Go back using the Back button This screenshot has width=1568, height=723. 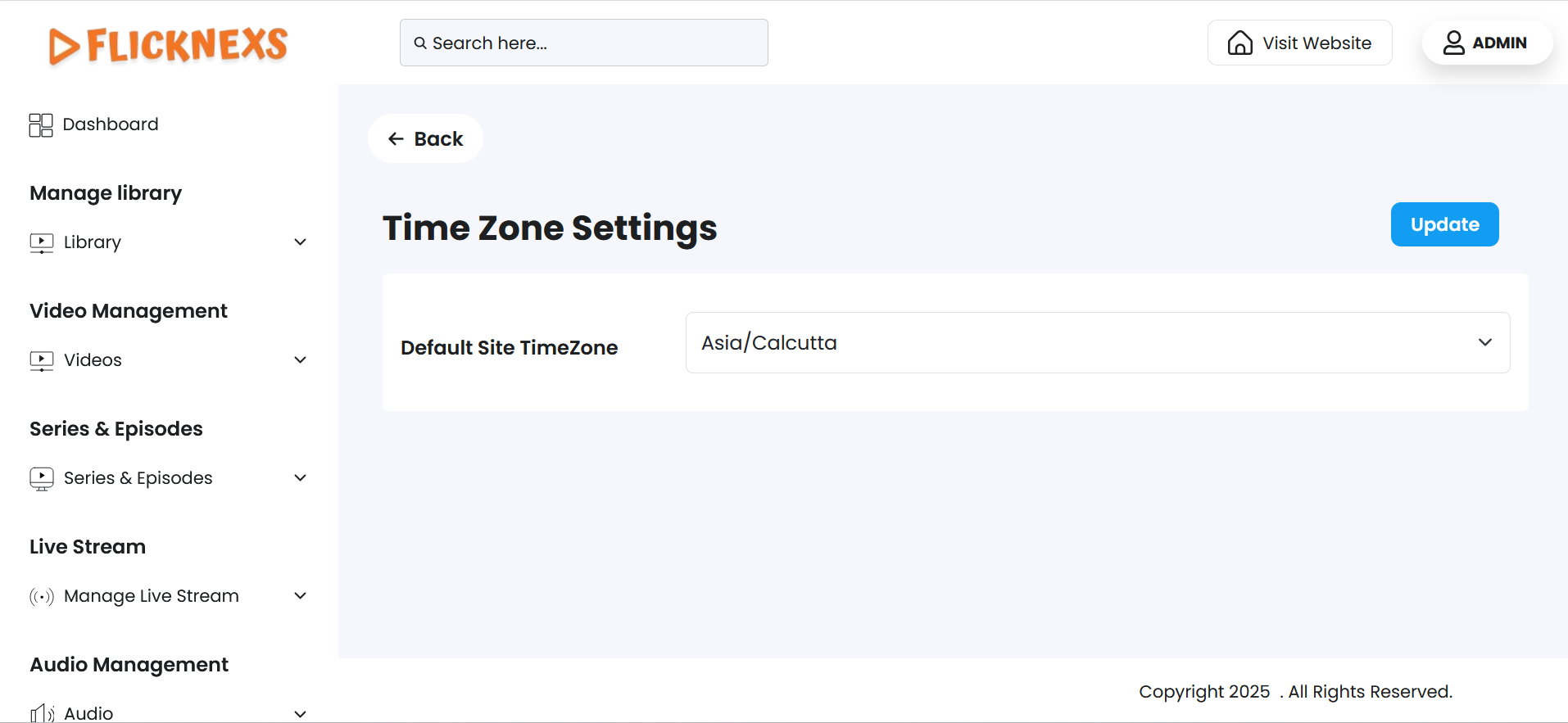[425, 139]
